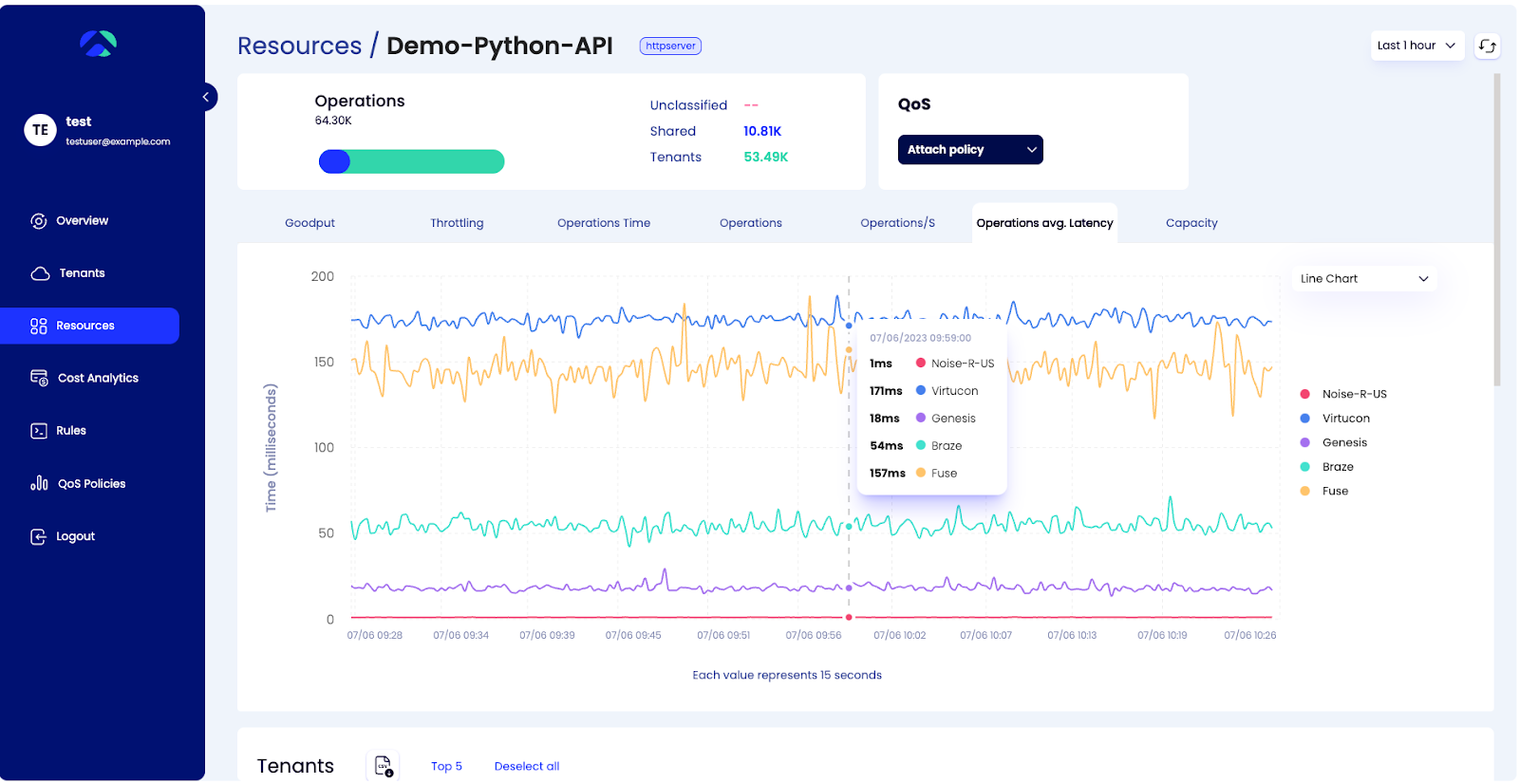Viewport: 1519px width, 784px height.
Task: Click the refresh icon button
Action: (x=1487, y=46)
